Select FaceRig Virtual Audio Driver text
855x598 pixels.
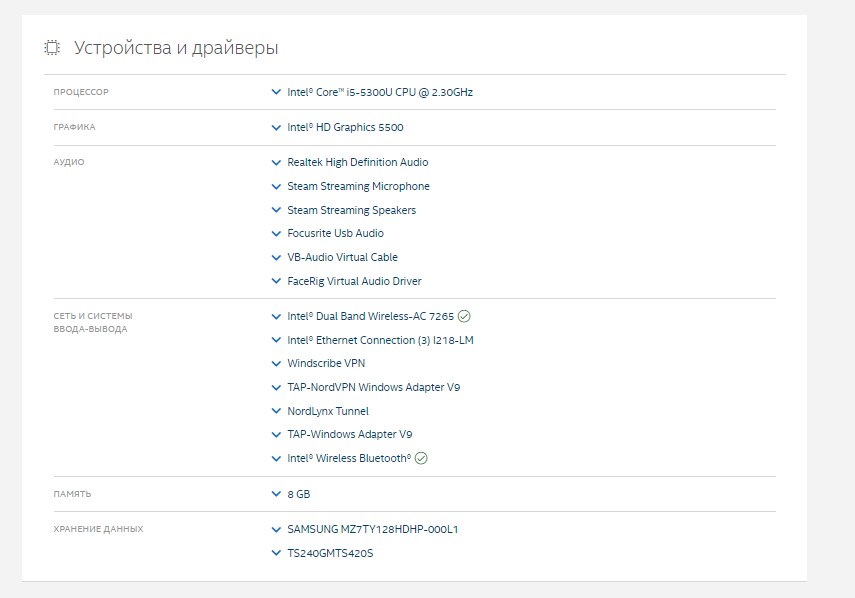click(354, 281)
